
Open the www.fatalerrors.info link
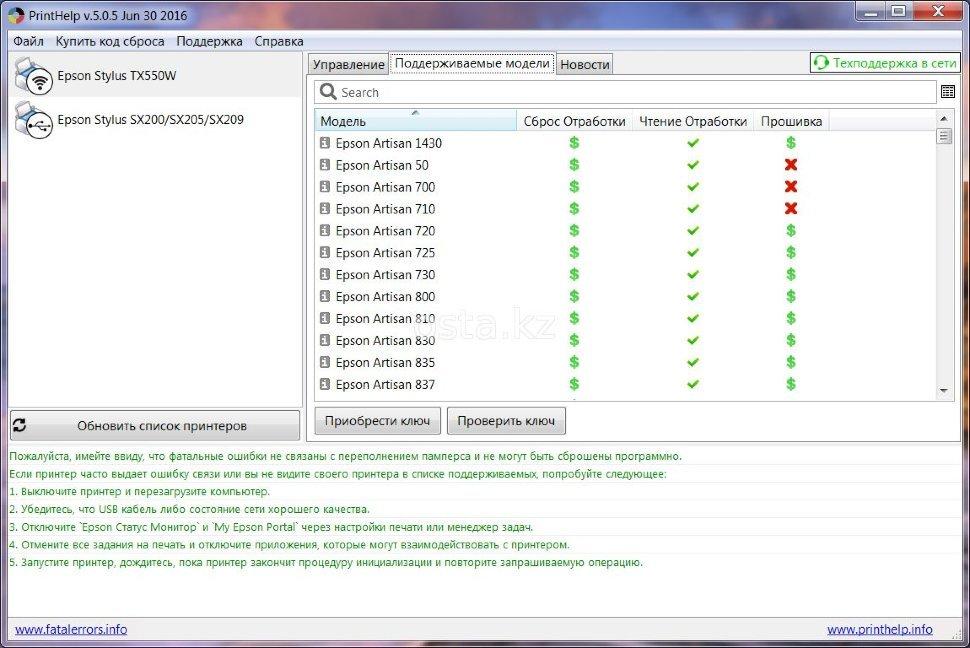coord(71,629)
